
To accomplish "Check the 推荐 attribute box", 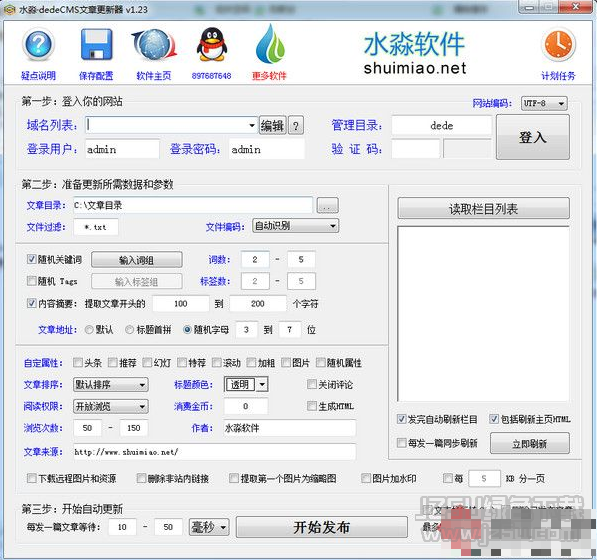I will [112, 362].
